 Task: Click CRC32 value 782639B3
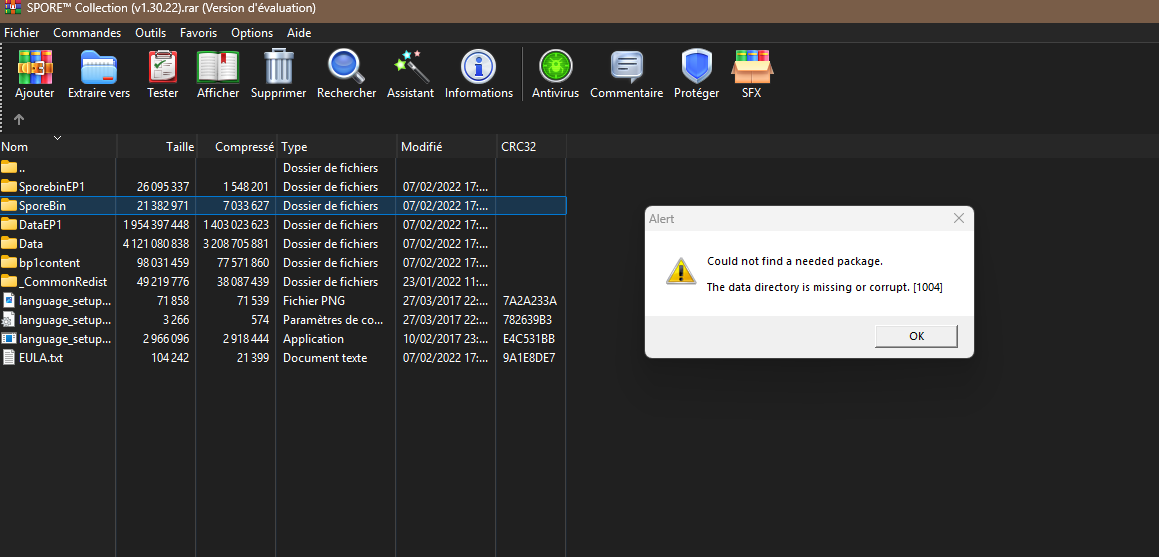527,320
